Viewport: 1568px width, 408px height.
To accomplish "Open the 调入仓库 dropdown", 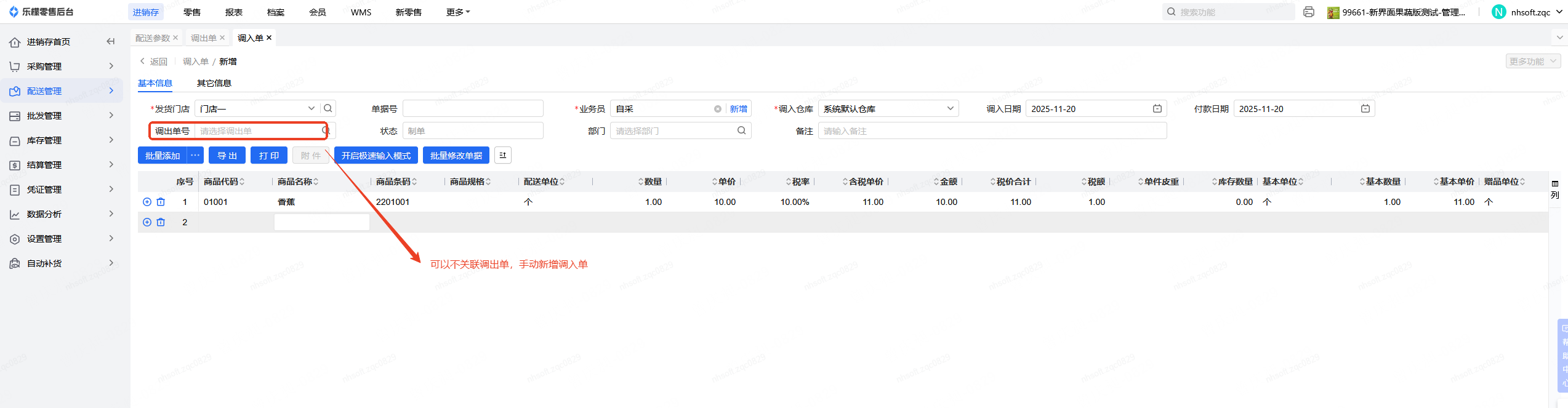I will point(951,109).
